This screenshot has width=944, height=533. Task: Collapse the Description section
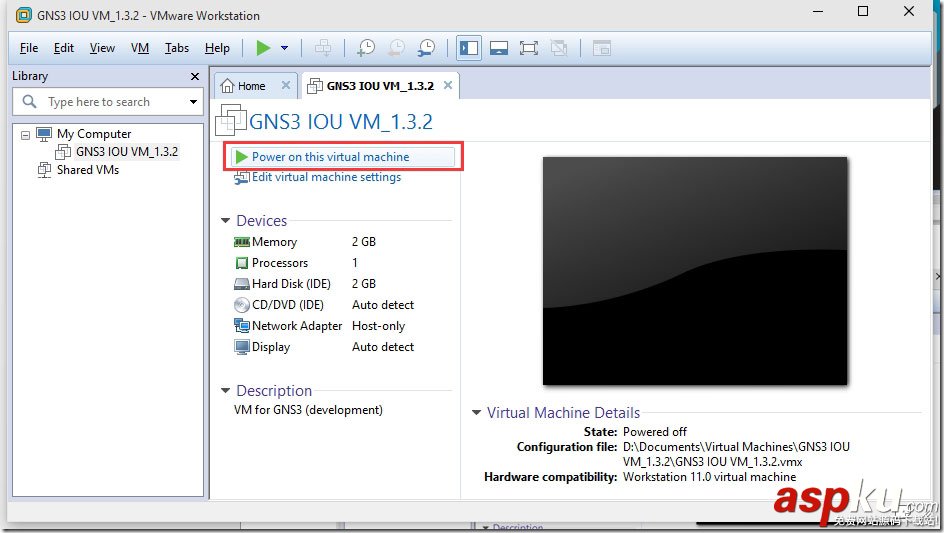[x=226, y=391]
